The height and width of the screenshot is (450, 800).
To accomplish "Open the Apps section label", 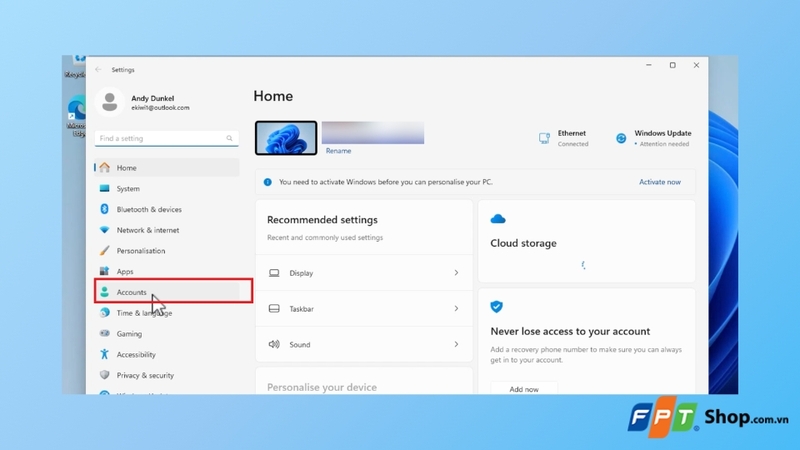I will coord(125,271).
